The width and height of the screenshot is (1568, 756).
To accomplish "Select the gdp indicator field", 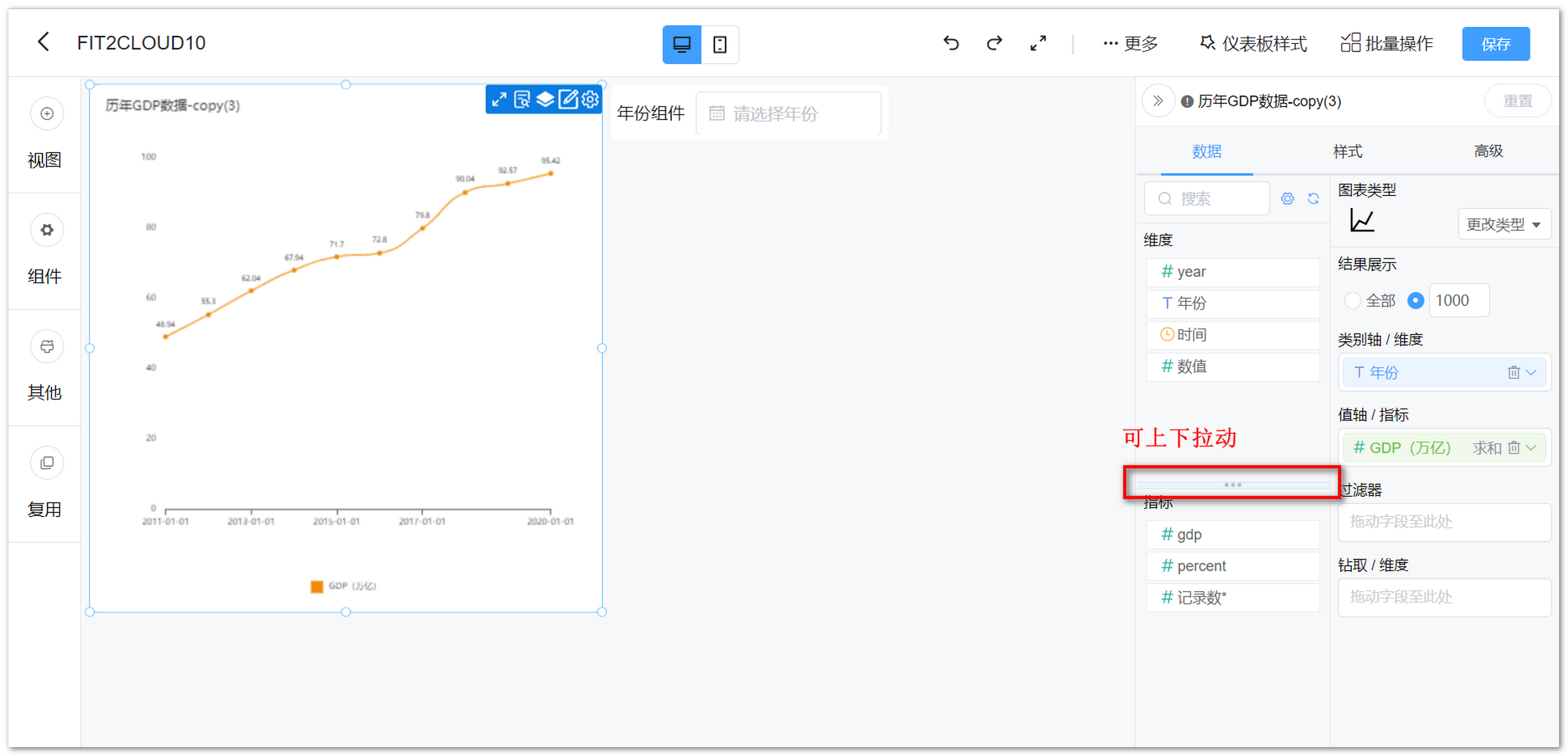I will point(1232,535).
